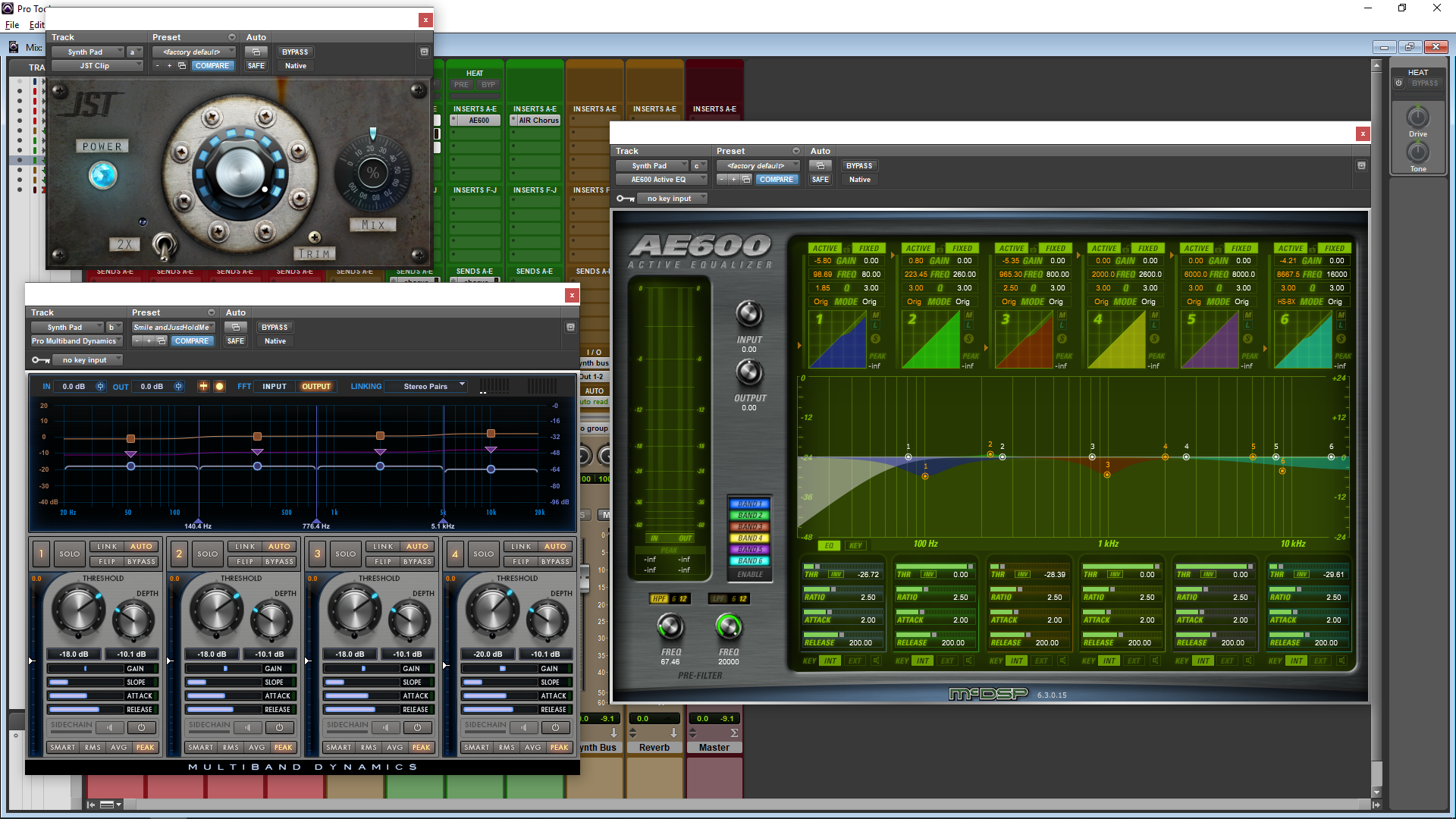Open factory default preset menu in AE600 window

coord(758,166)
